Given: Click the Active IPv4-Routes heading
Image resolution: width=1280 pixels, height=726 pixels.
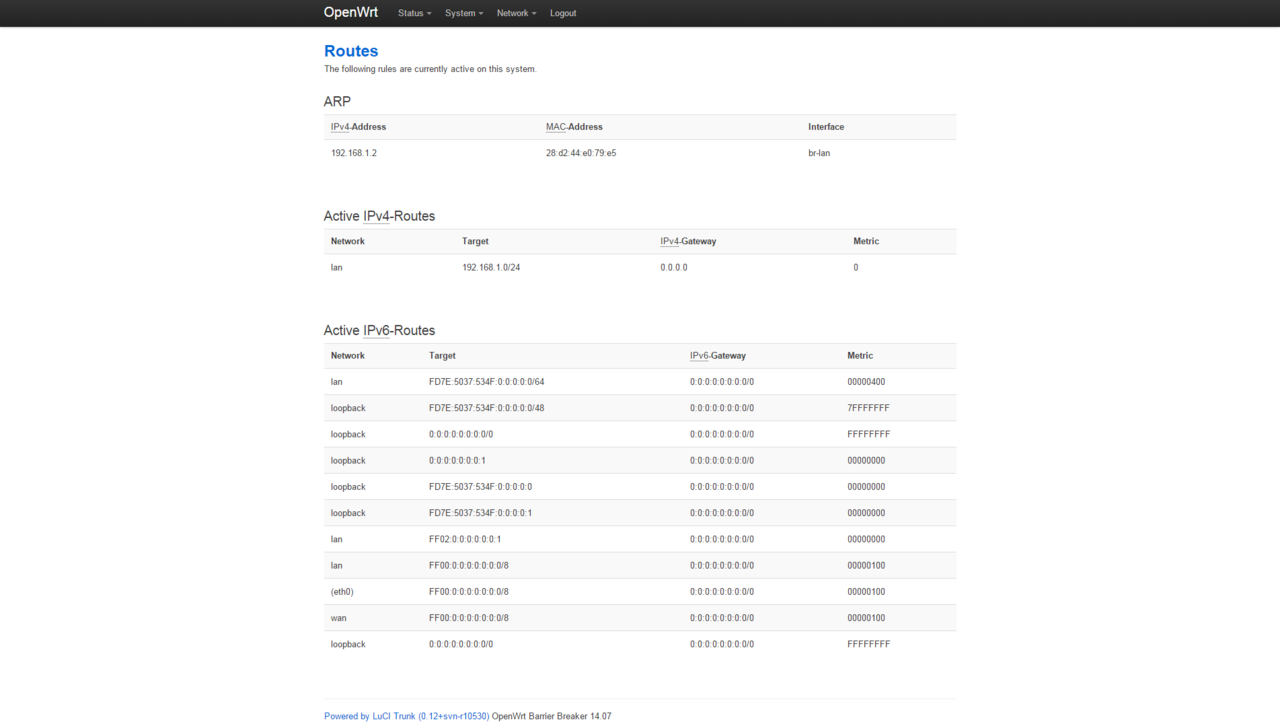Looking at the screenshot, I should pyautogui.click(x=379, y=216).
